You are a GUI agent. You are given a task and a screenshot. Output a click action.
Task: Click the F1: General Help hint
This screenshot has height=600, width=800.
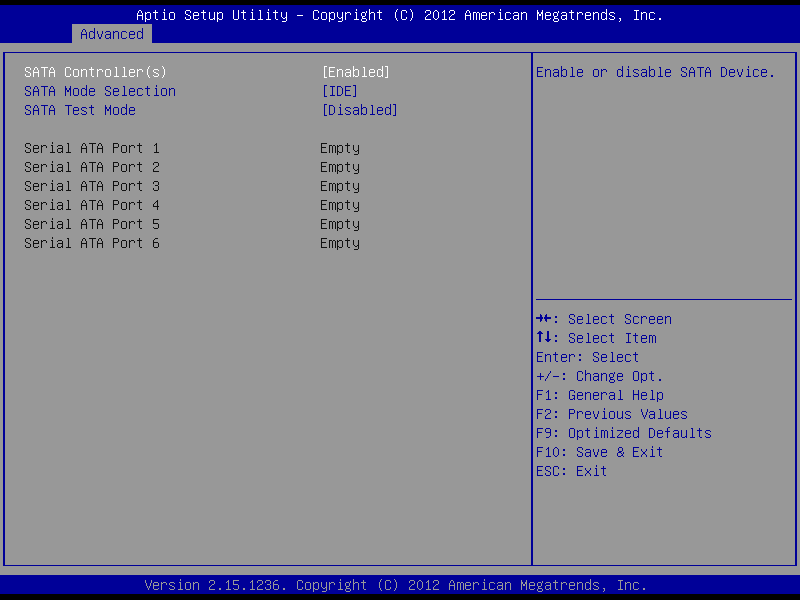(599, 395)
